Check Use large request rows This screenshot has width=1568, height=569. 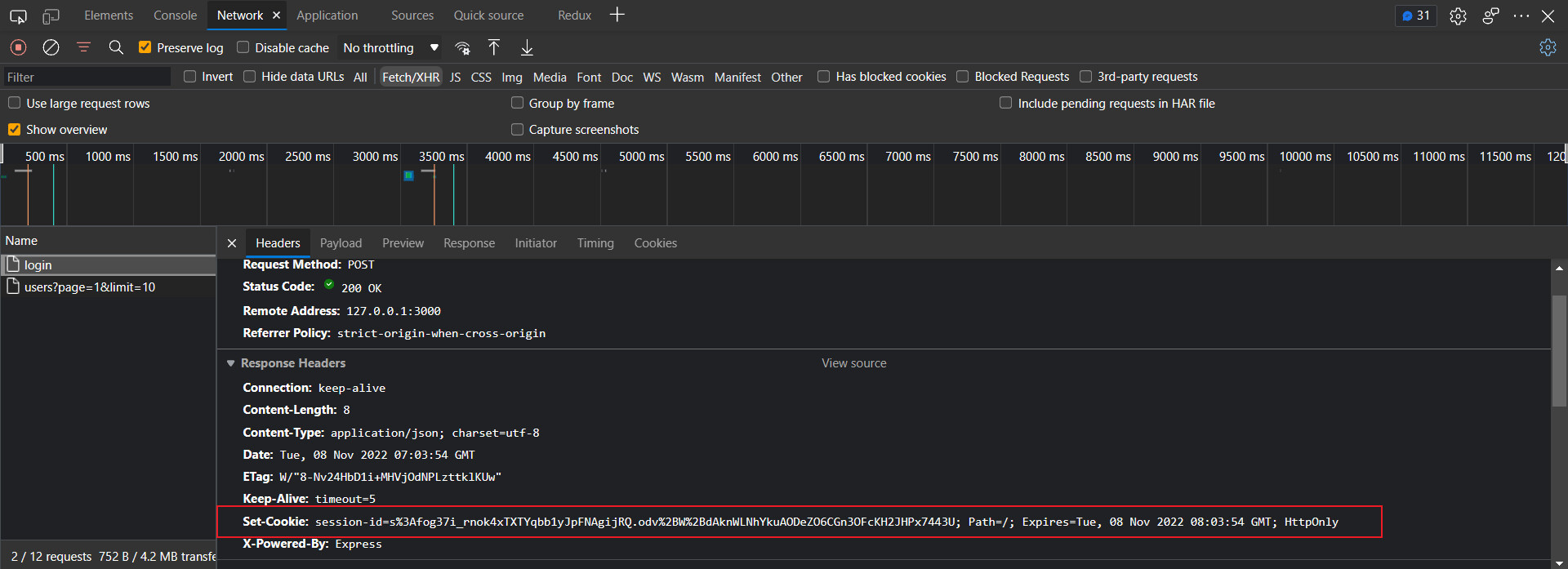tap(15, 103)
